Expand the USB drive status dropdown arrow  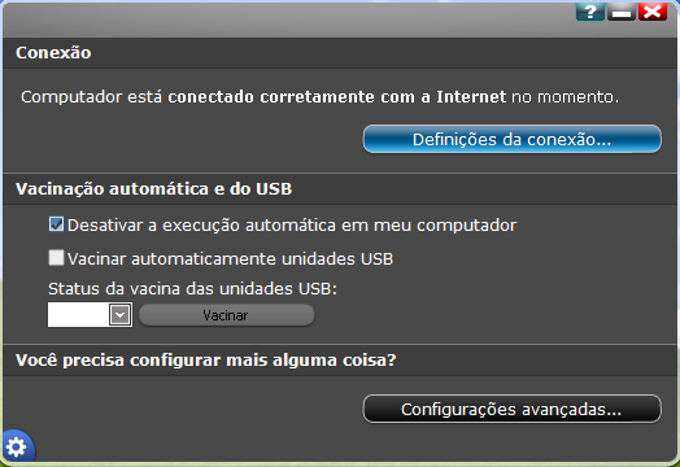coord(120,315)
